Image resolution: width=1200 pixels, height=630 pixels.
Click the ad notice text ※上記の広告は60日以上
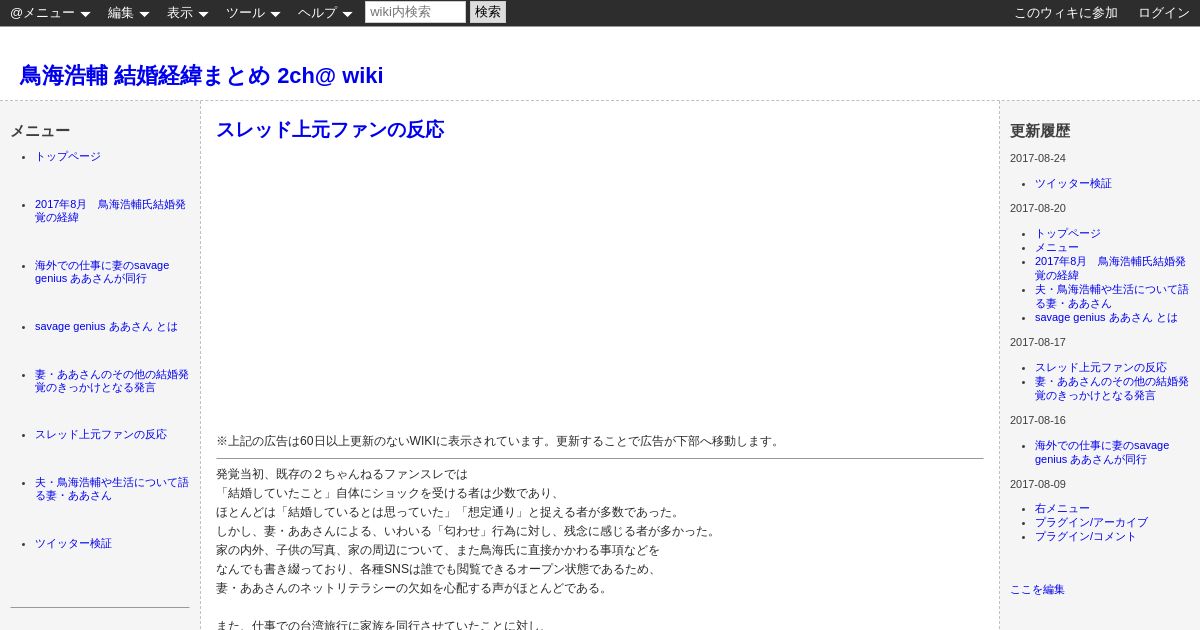499,441
